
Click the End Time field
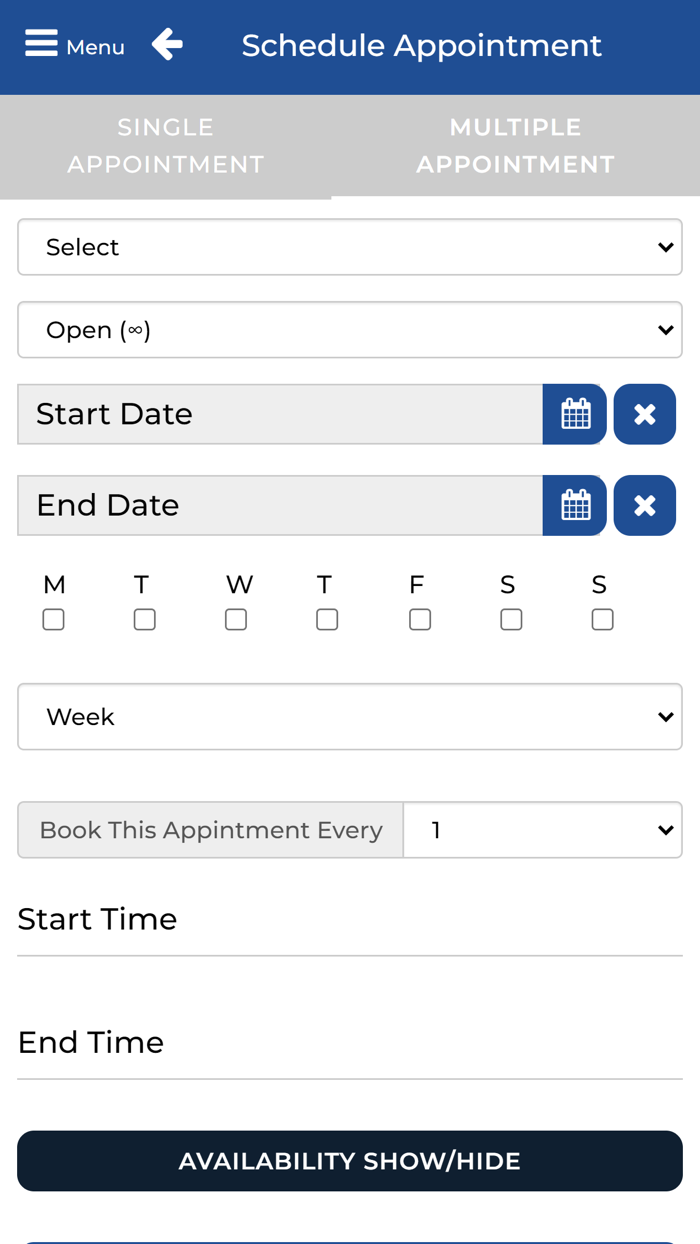tap(350, 1043)
